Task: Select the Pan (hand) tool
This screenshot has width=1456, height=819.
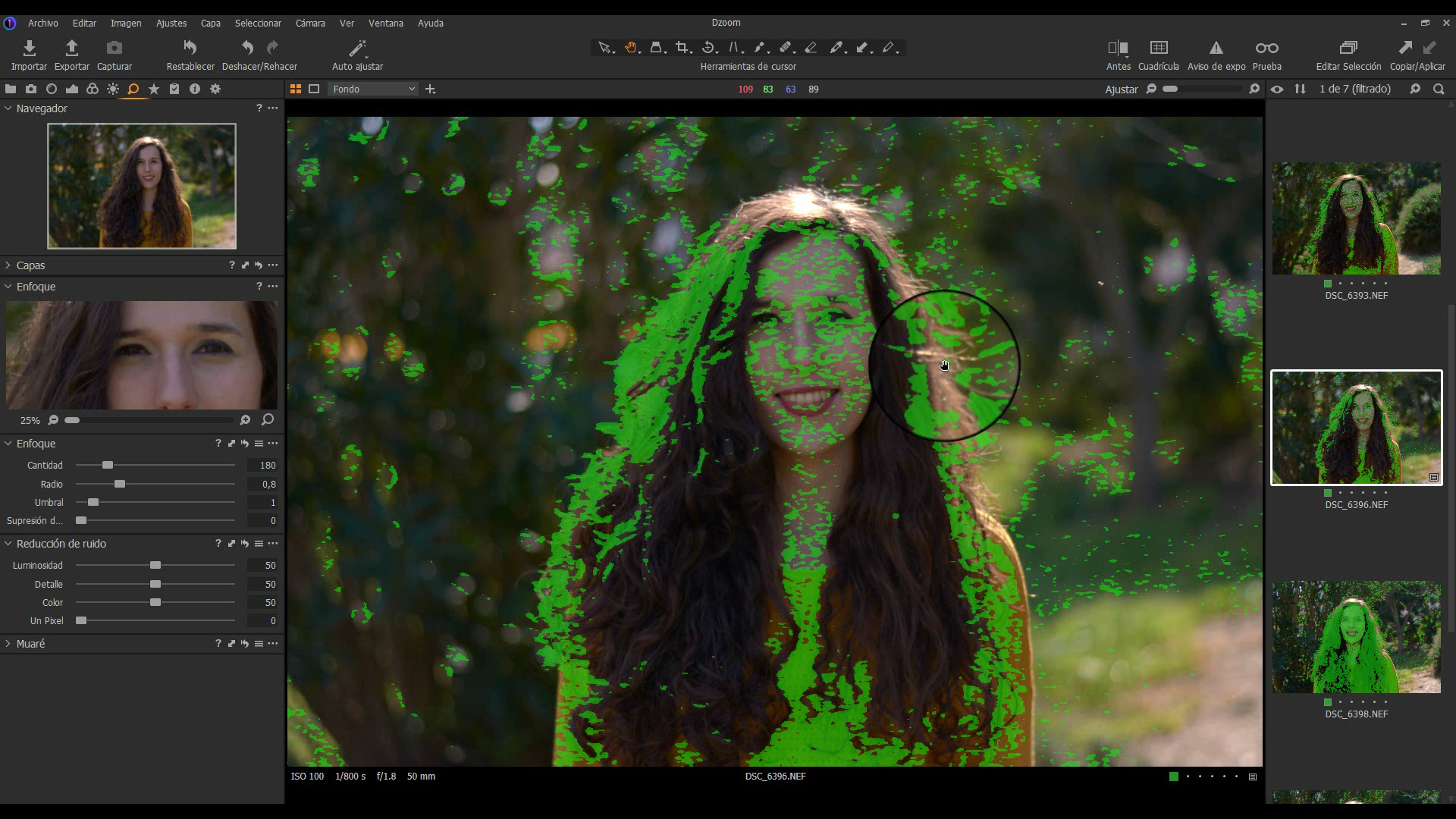Action: 632,47
